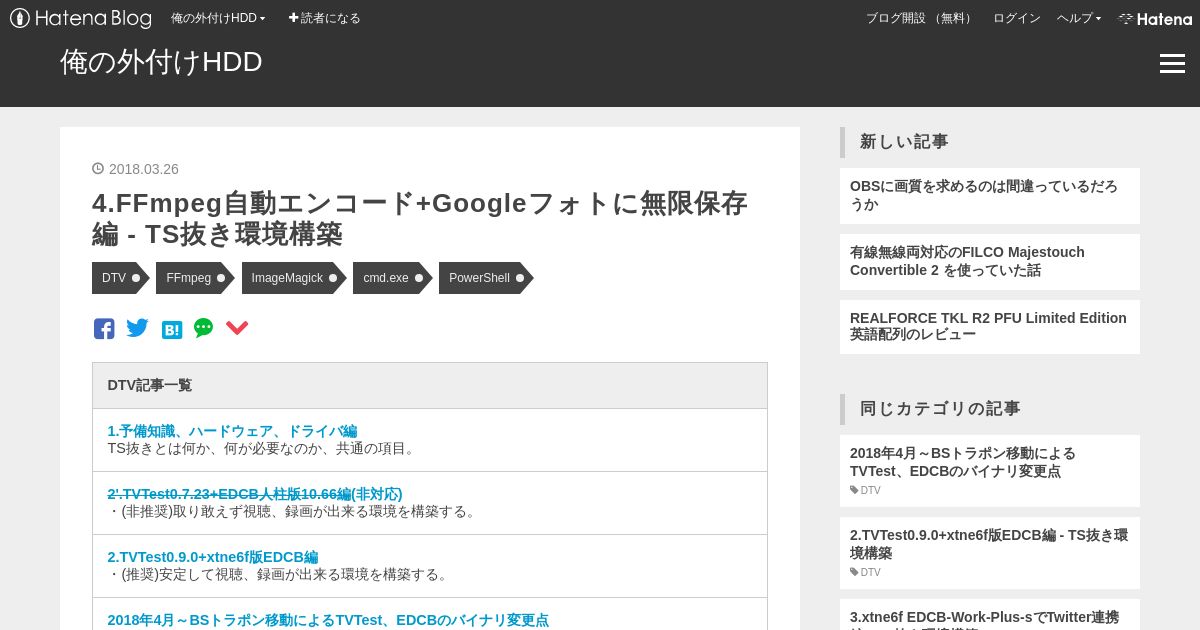Open 1.予備知識、ハードウェア、ドライバ編 link

[232, 431]
